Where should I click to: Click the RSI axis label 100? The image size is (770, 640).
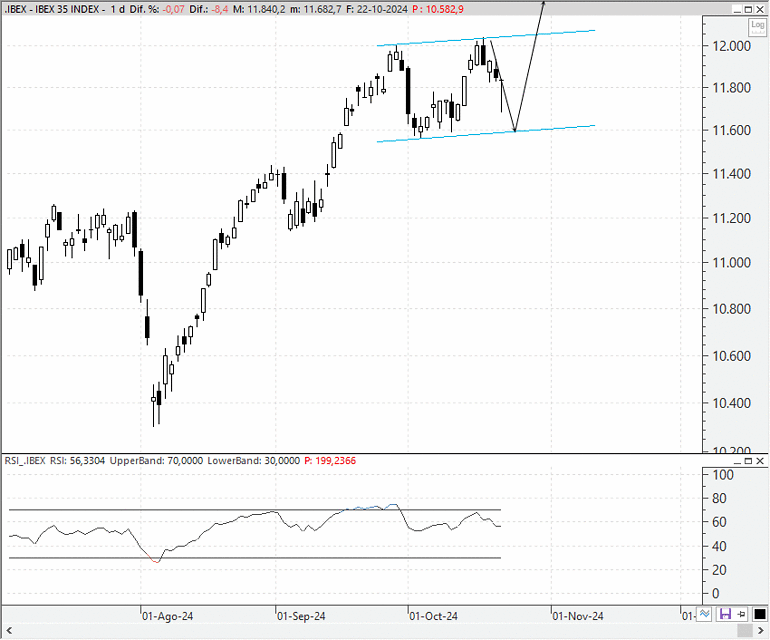(x=723, y=475)
